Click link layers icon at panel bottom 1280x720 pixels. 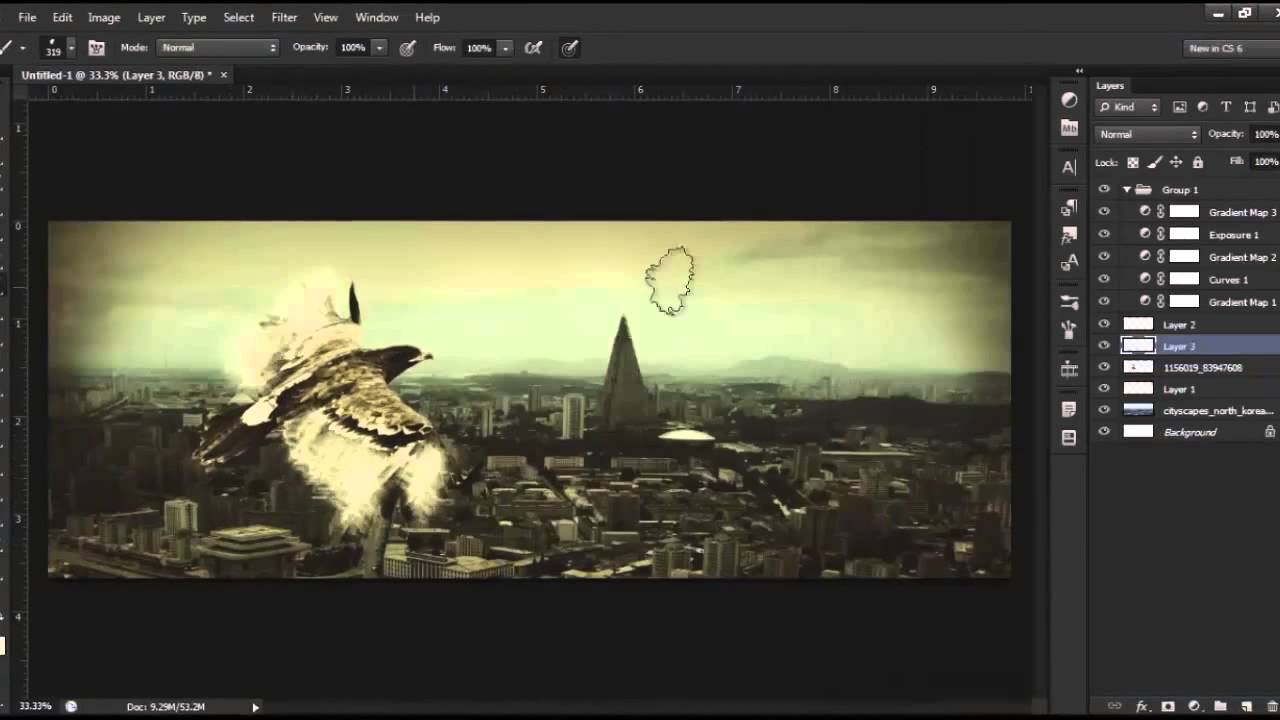(1115, 706)
